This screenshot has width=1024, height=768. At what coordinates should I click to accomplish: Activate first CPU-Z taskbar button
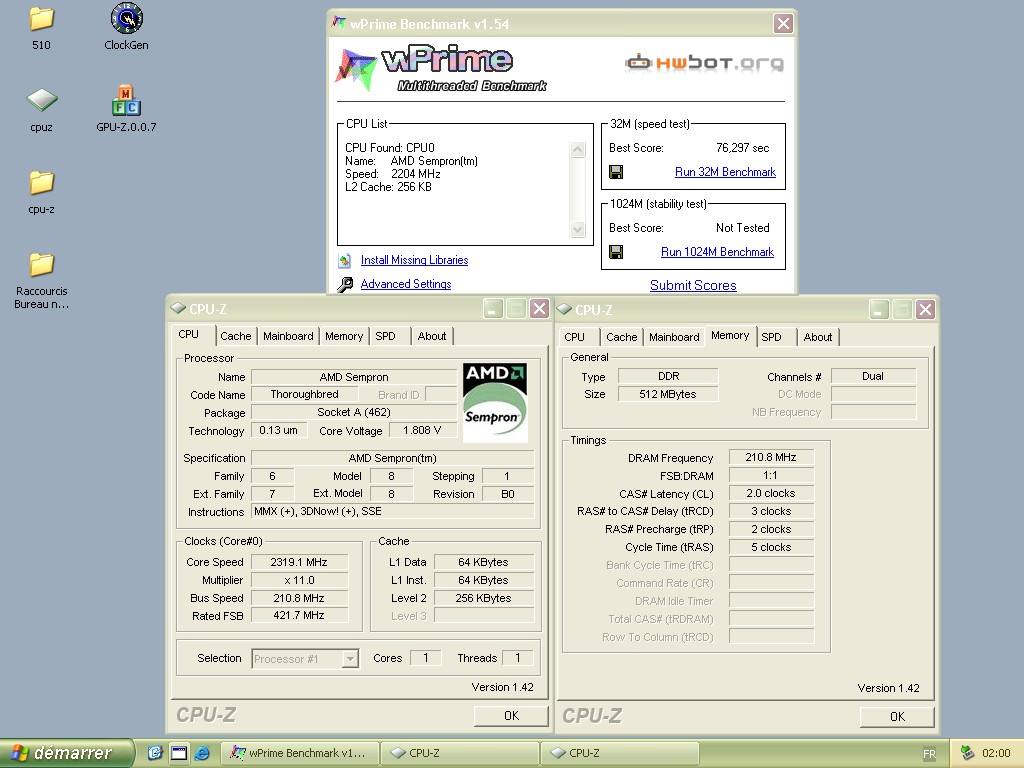click(x=459, y=753)
